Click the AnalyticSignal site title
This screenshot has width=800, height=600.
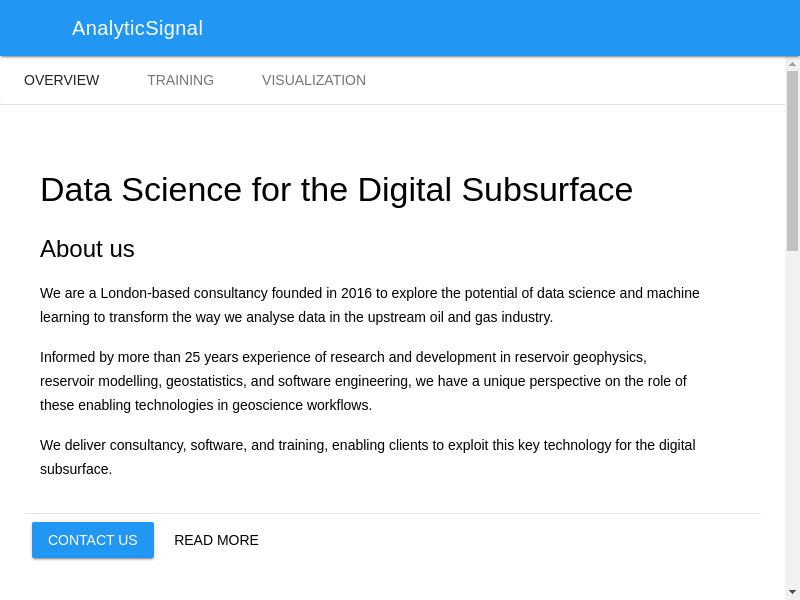point(137,28)
